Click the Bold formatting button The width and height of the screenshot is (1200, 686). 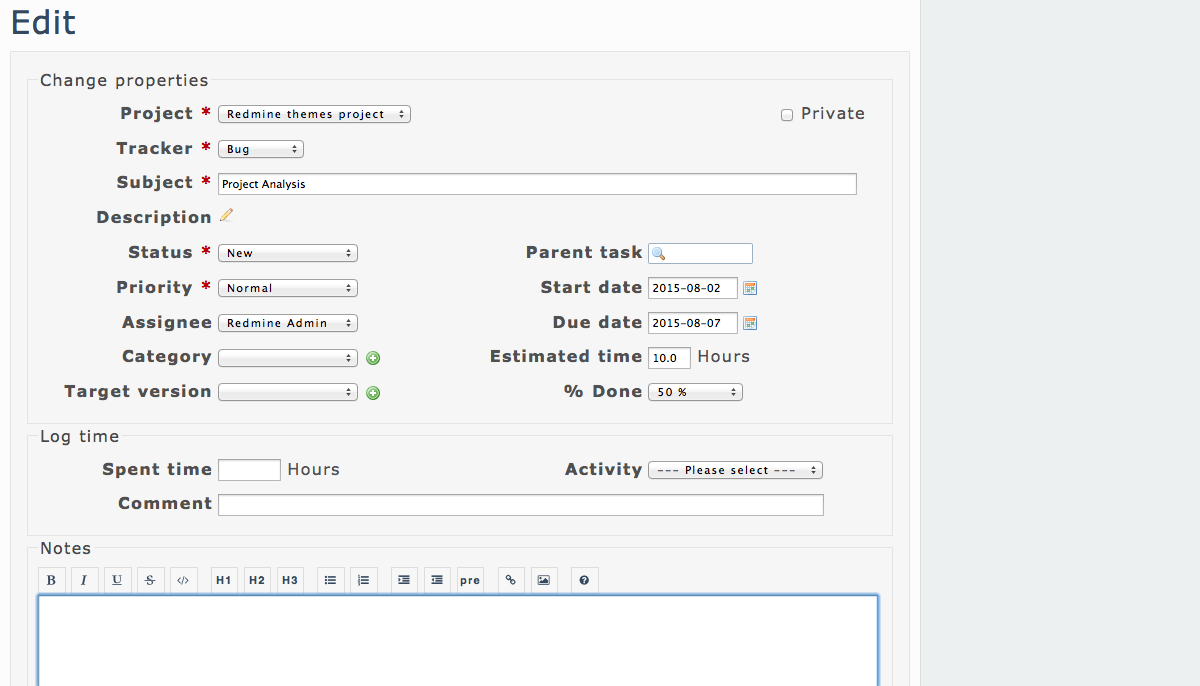(51, 580)
